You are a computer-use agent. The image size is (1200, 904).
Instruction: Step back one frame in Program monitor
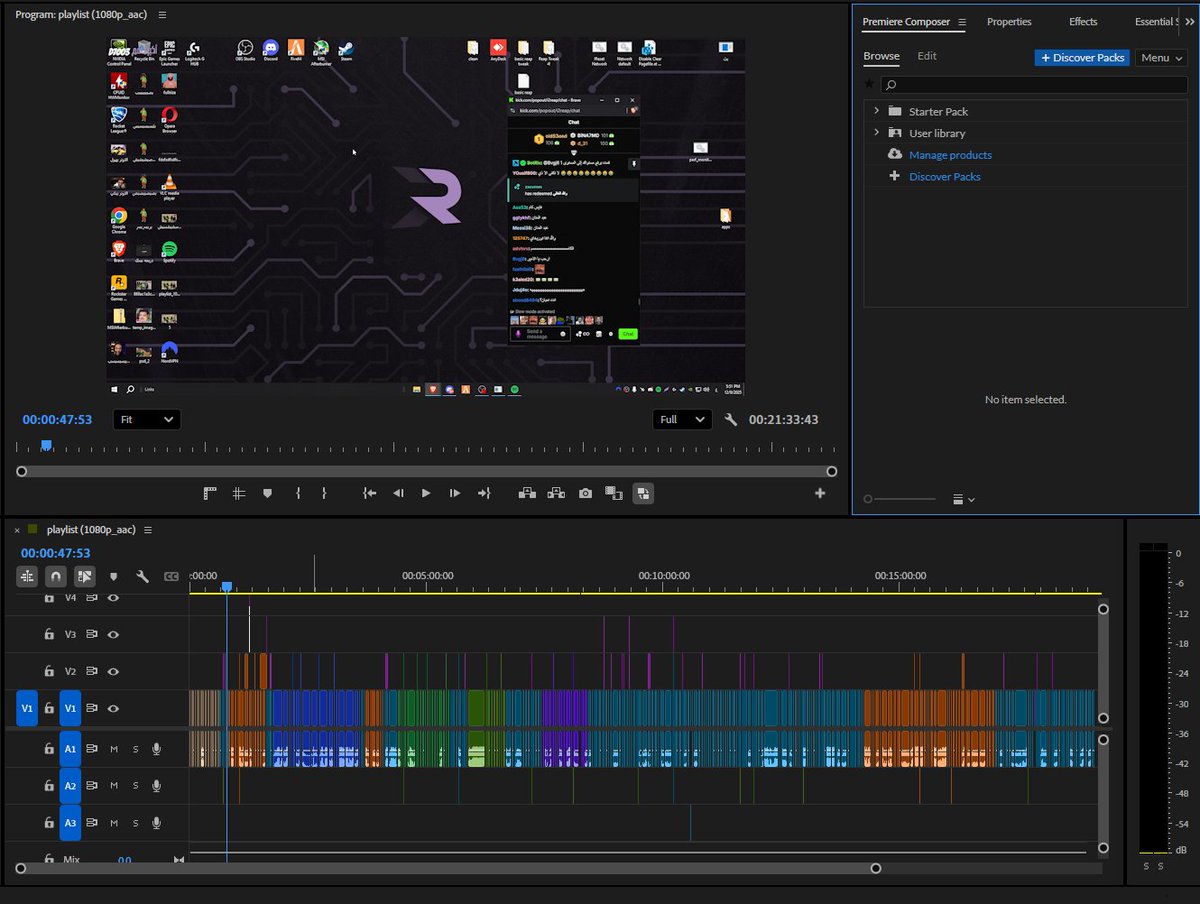pyautogui.click(x=398, y=493)
